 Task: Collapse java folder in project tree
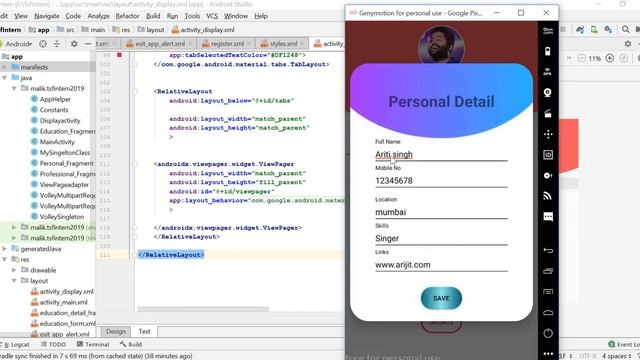point(4,78)
